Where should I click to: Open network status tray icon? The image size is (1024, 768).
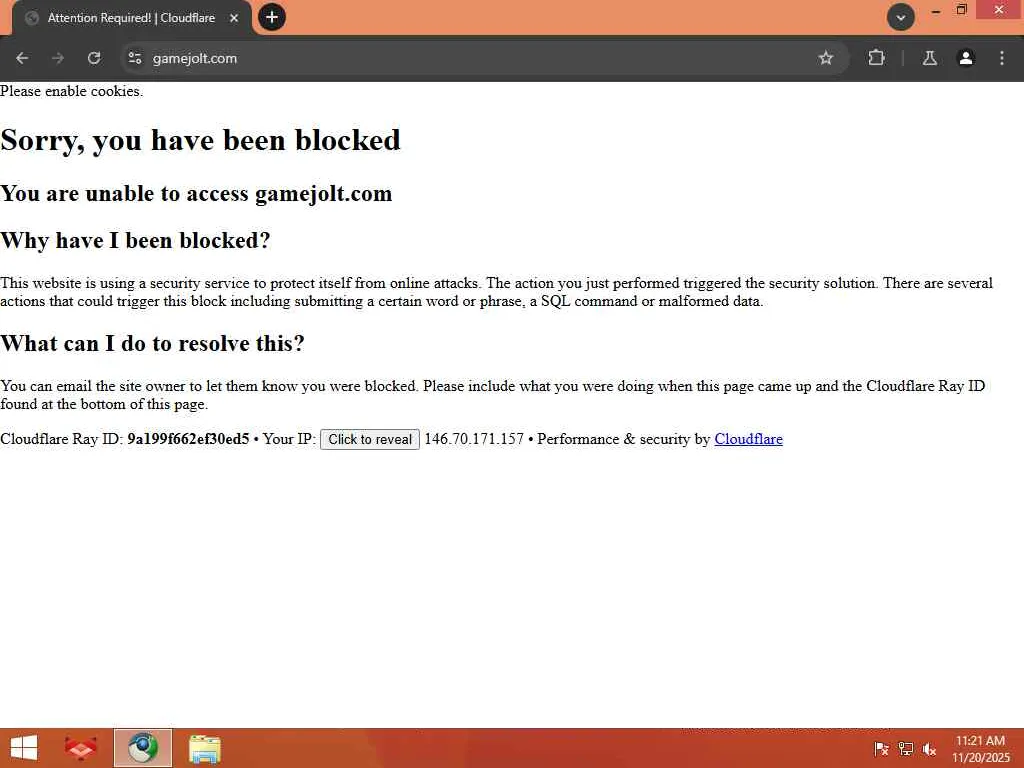tap(906, 749)
